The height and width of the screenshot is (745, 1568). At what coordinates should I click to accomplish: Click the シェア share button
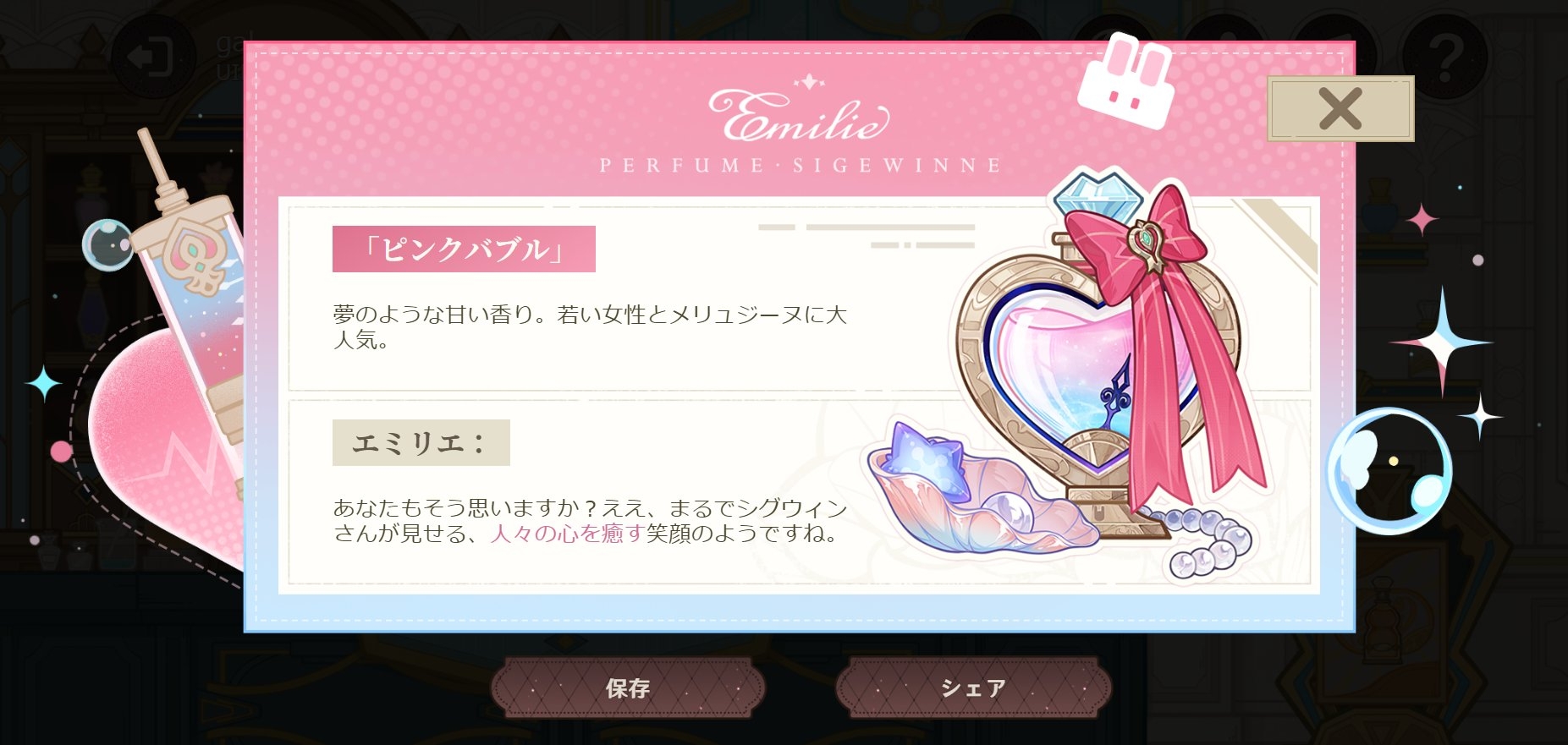[x=973, y=687]
